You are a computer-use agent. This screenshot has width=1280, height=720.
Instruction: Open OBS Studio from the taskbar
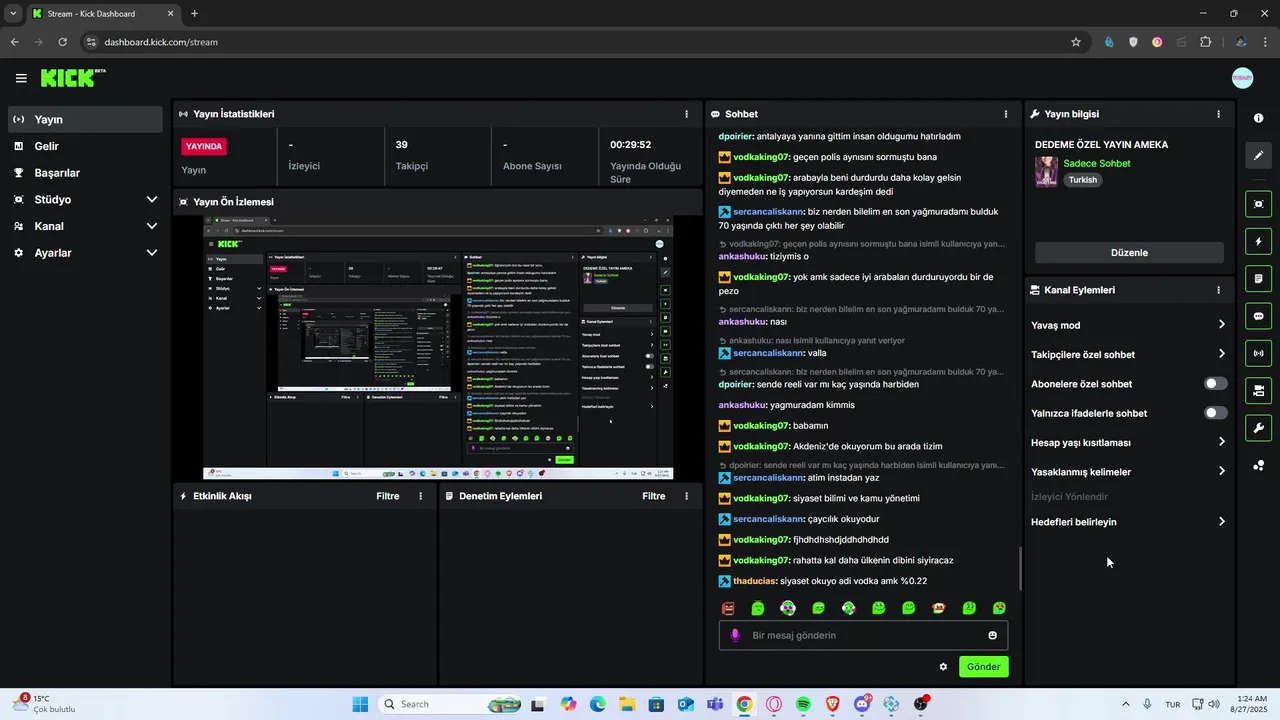tap(920, 704)
